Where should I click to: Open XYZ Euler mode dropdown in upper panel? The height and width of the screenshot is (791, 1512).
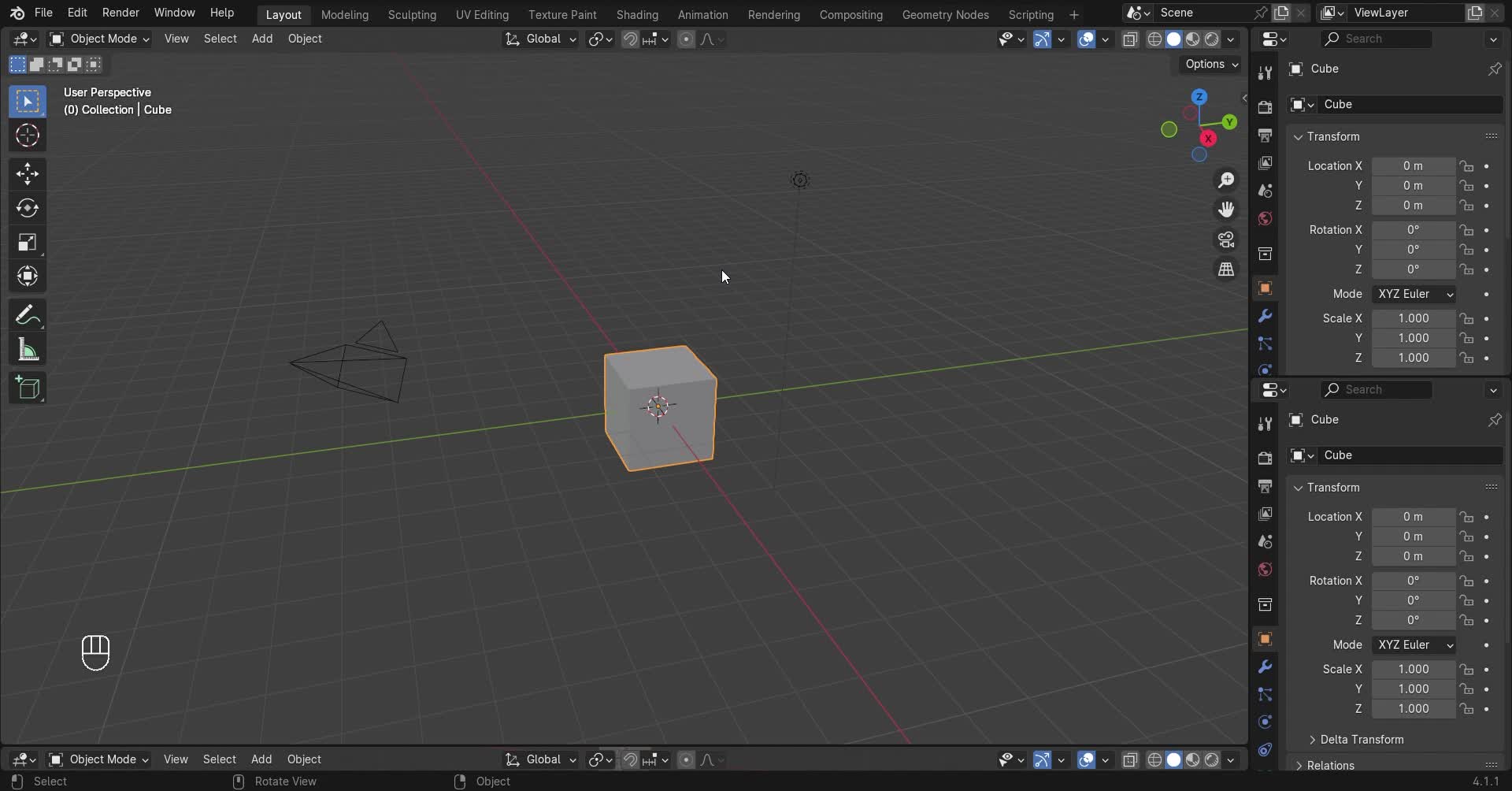(1414, 294)
